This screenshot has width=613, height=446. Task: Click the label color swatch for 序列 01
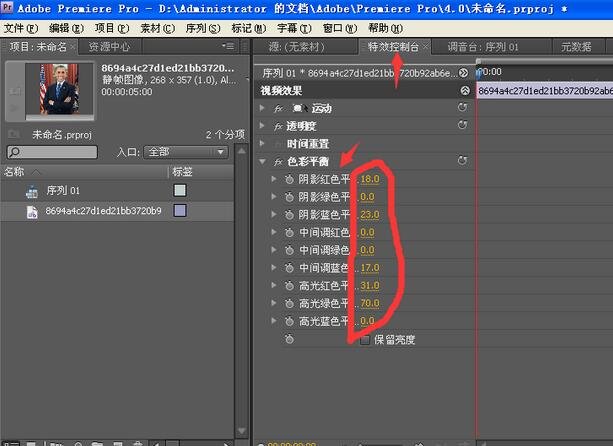pos(180,190)
